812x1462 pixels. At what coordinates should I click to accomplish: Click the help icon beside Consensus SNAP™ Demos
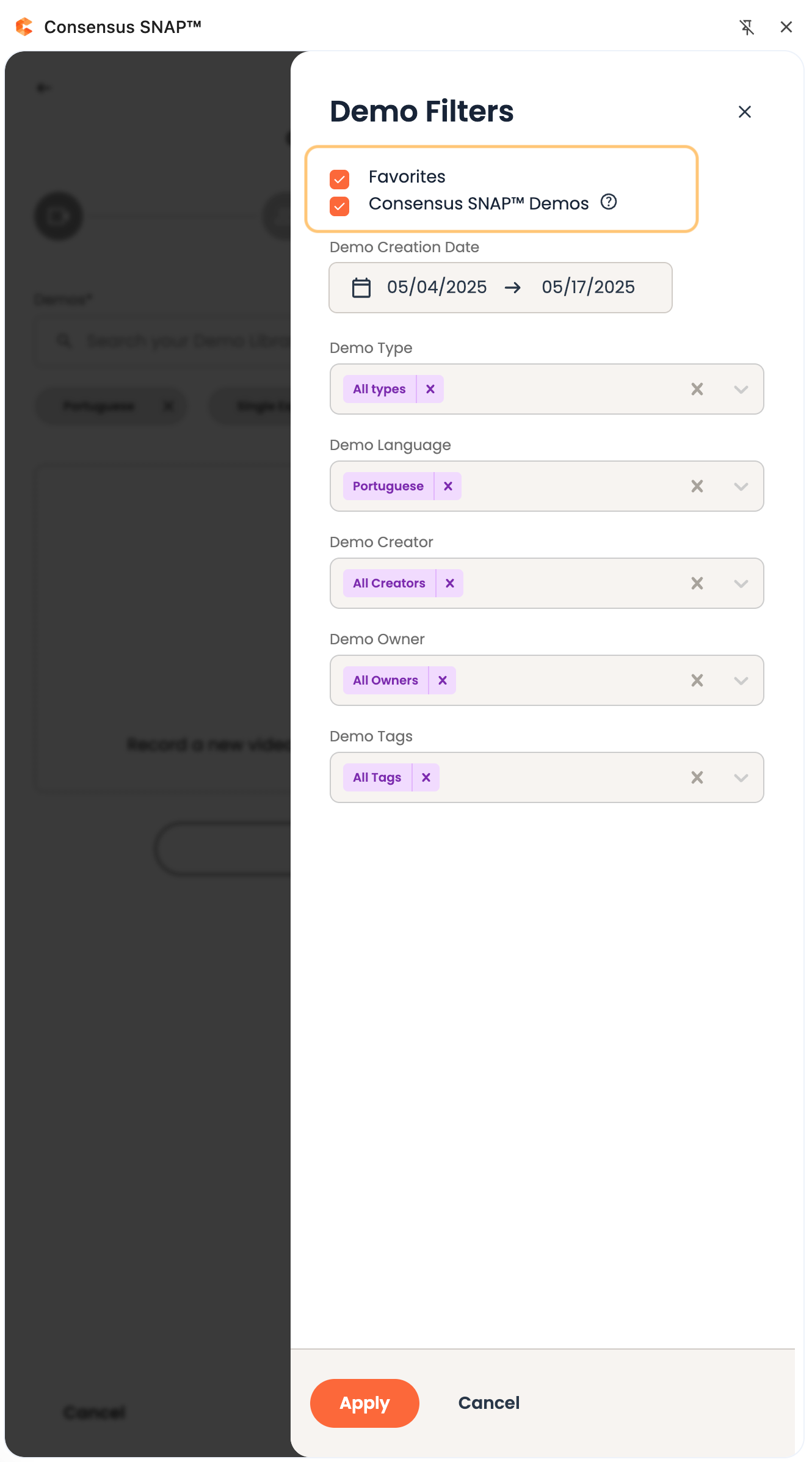point(609,202)
